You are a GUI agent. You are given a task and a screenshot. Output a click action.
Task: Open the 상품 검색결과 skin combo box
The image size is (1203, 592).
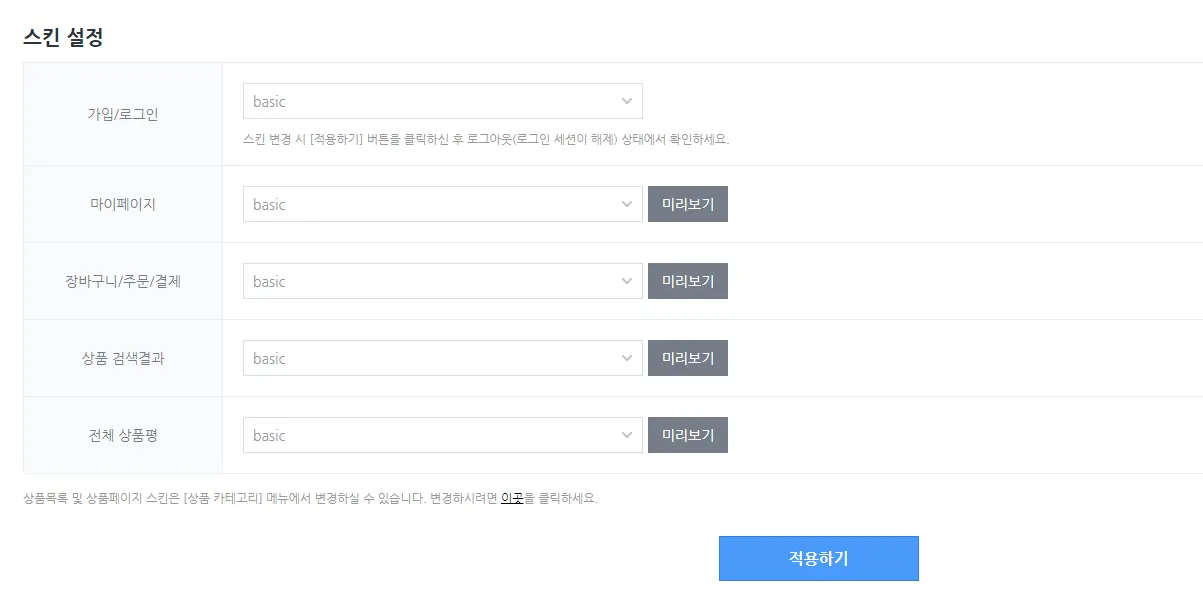click(442, 358)
